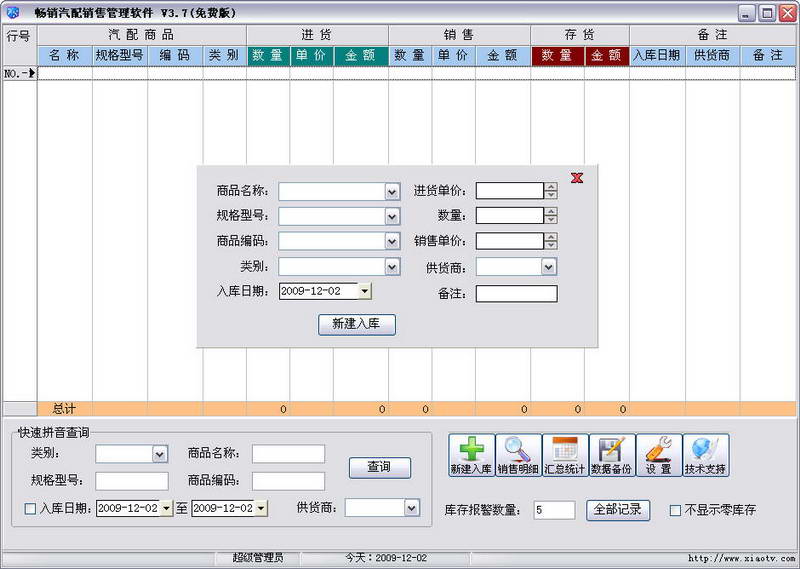Click the blue 销售 数量 column header
The height and width of the screenshot is (569, 800).
point(410,56)
